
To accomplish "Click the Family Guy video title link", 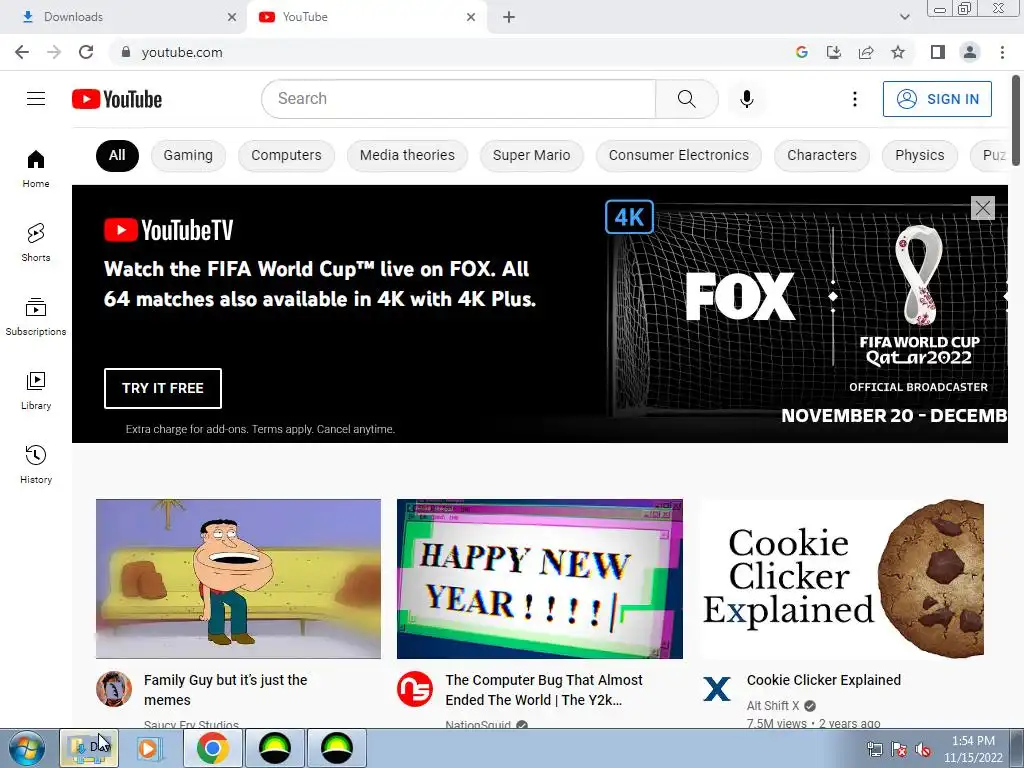I will click(x=225, y=690).
